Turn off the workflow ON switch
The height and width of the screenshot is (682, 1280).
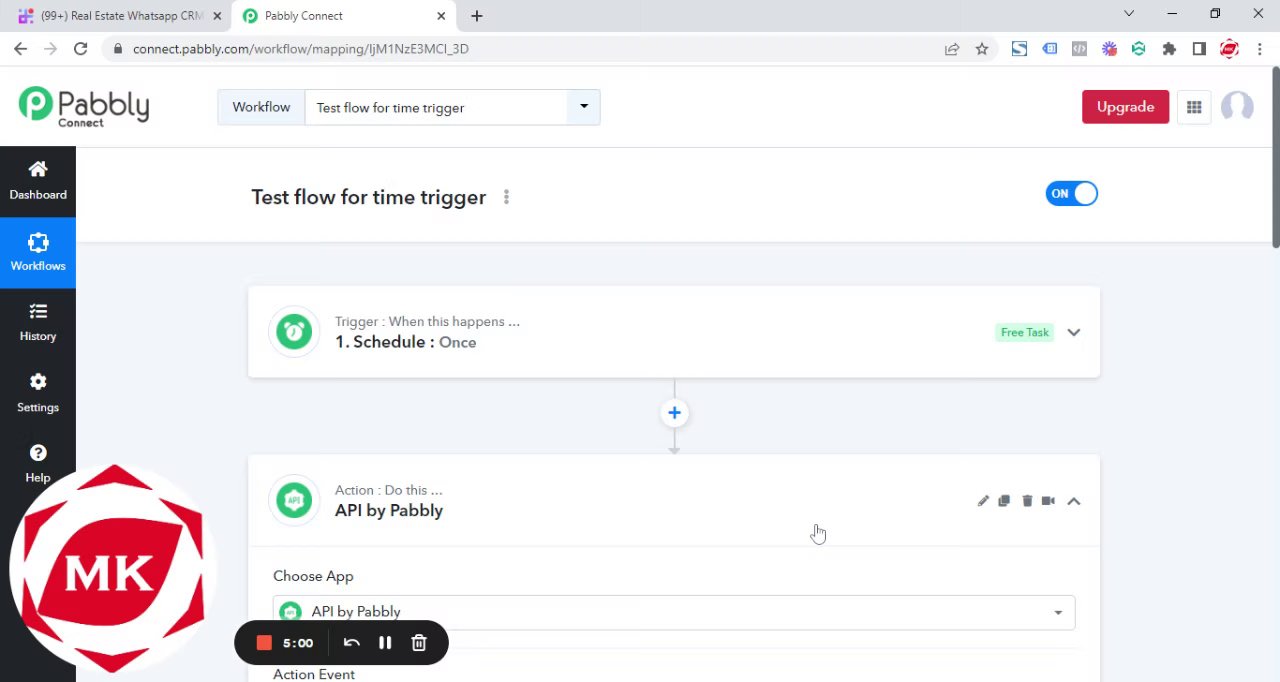pos(1072,194)
